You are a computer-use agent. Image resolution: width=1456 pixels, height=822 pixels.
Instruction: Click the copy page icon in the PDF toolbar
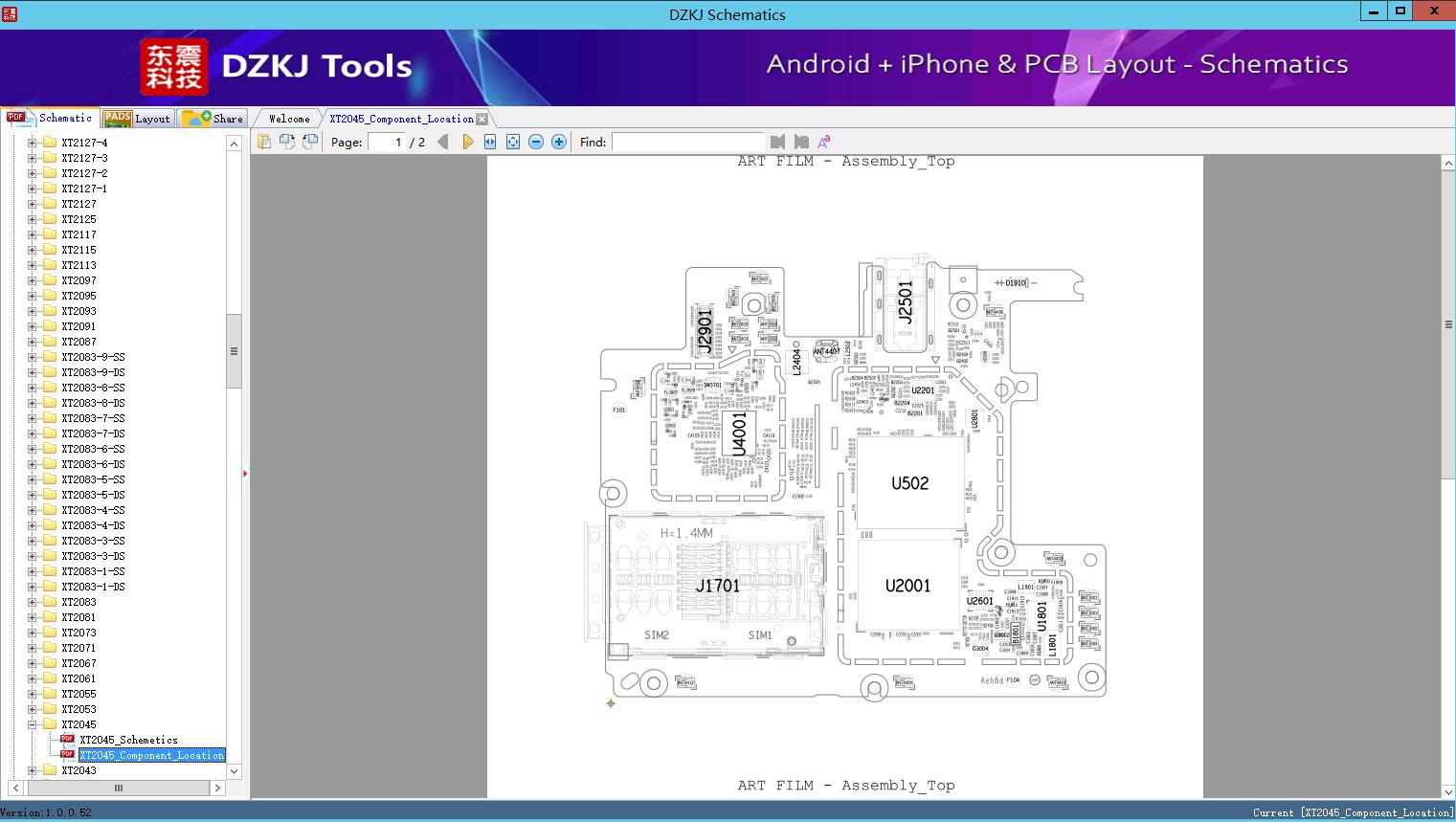(264, 142)
